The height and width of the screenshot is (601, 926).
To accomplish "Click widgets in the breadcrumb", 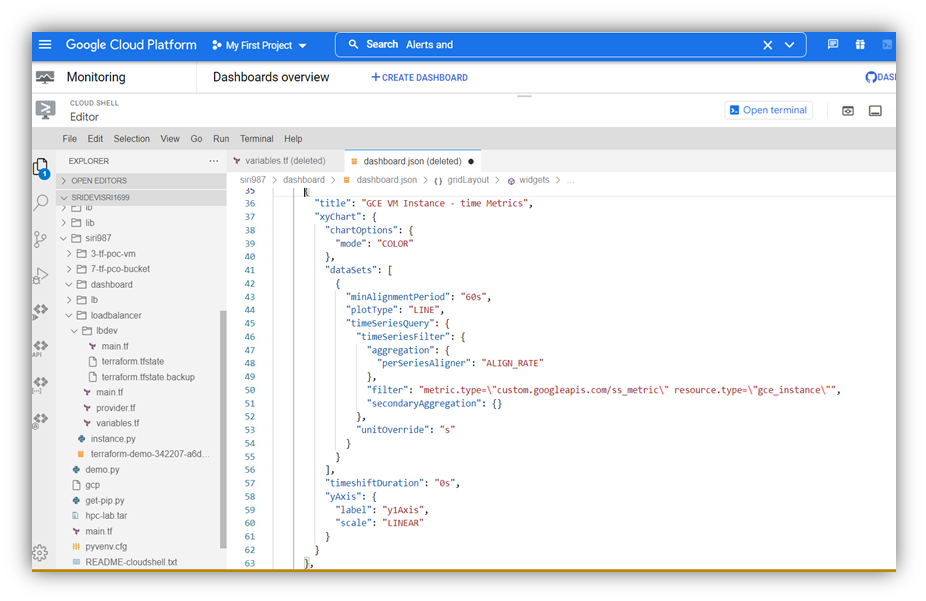I will point(534,180).
